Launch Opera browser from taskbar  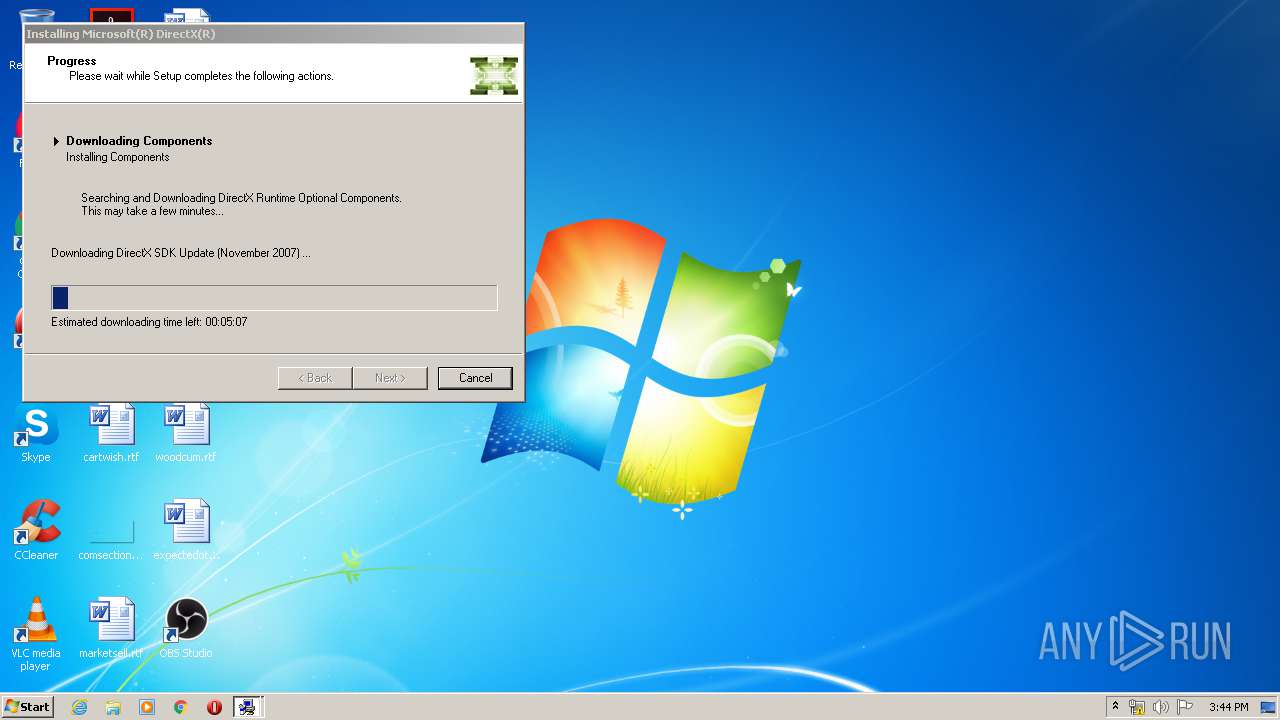pyautogui.click(x=214, y=707)
